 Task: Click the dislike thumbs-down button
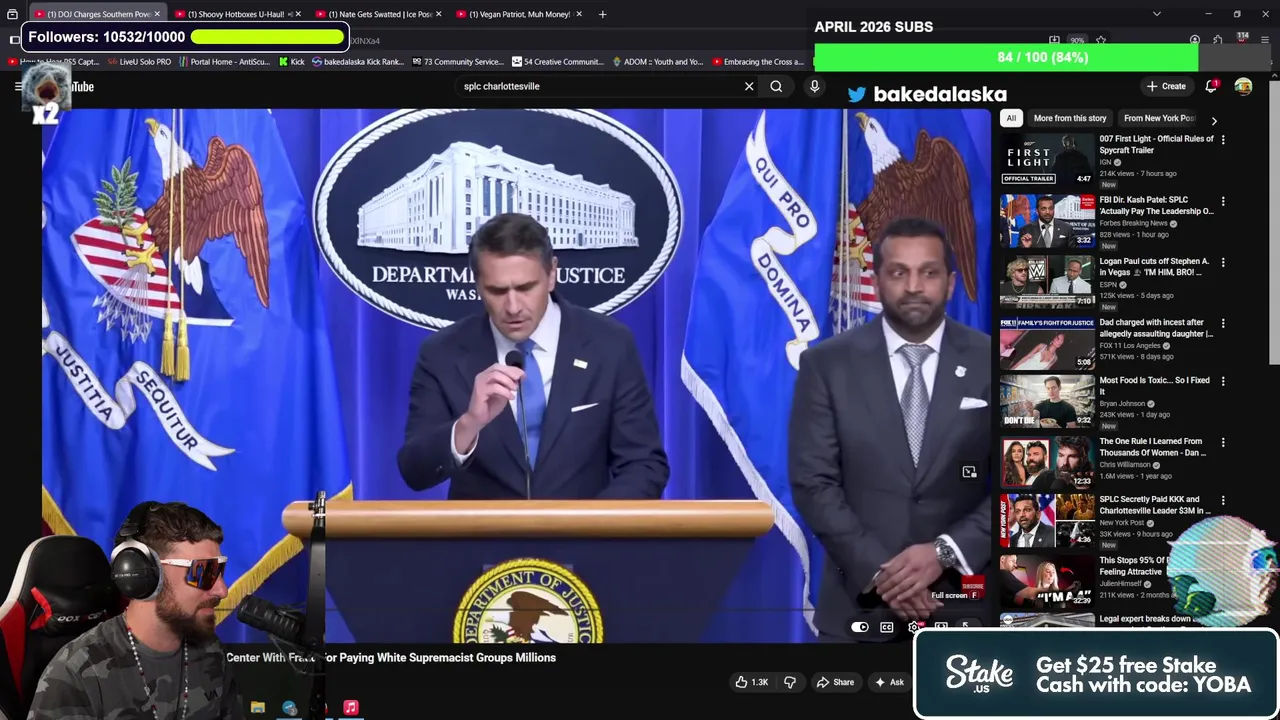coord(790,682)
